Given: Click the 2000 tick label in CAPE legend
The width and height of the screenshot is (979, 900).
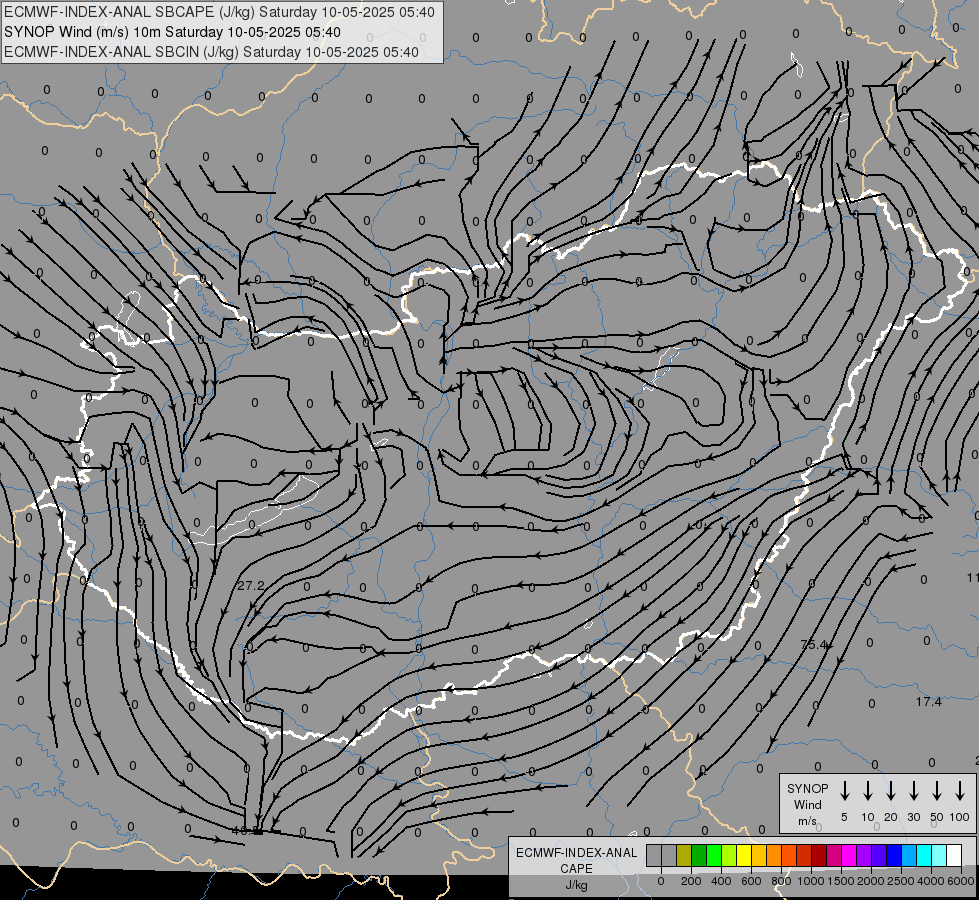Looking at the screenshot, I should click(x=871, y=881).
